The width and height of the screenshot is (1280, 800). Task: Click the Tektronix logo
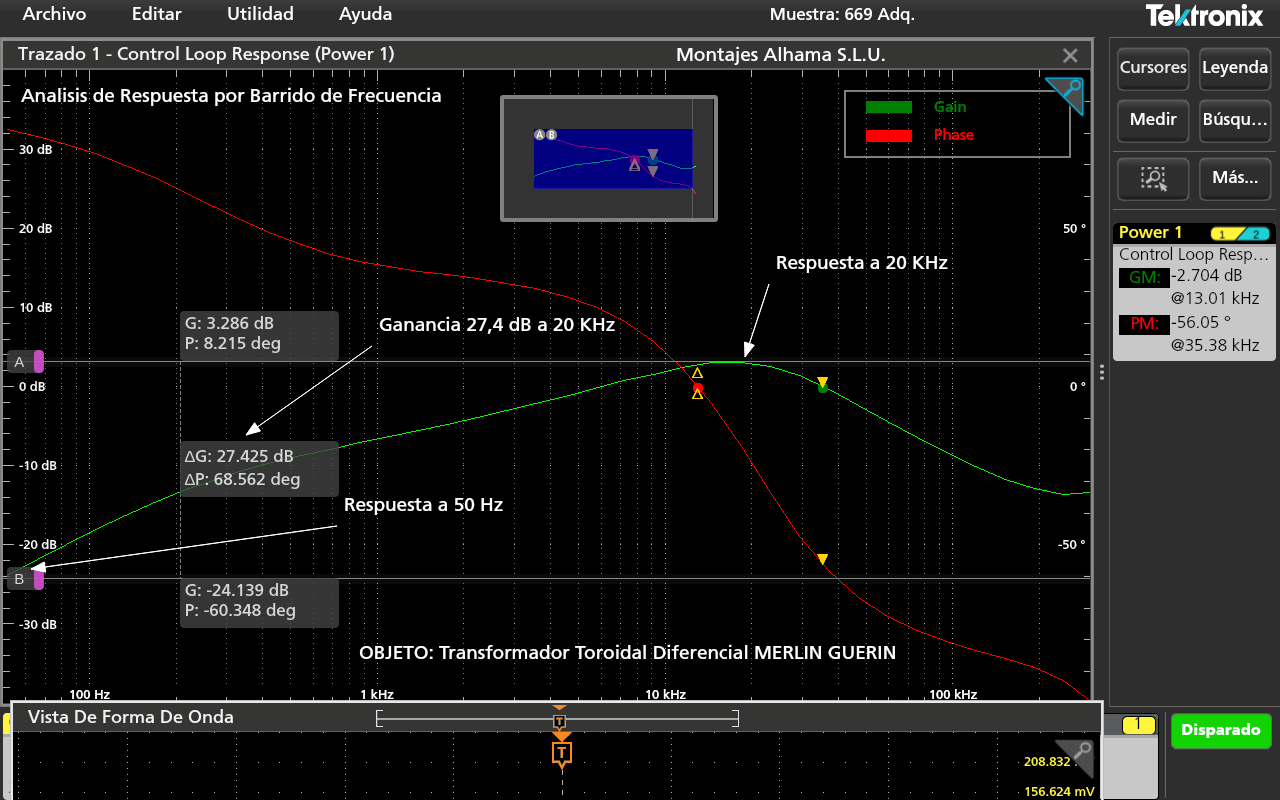pyautogui.click(x=1206, y=15)
